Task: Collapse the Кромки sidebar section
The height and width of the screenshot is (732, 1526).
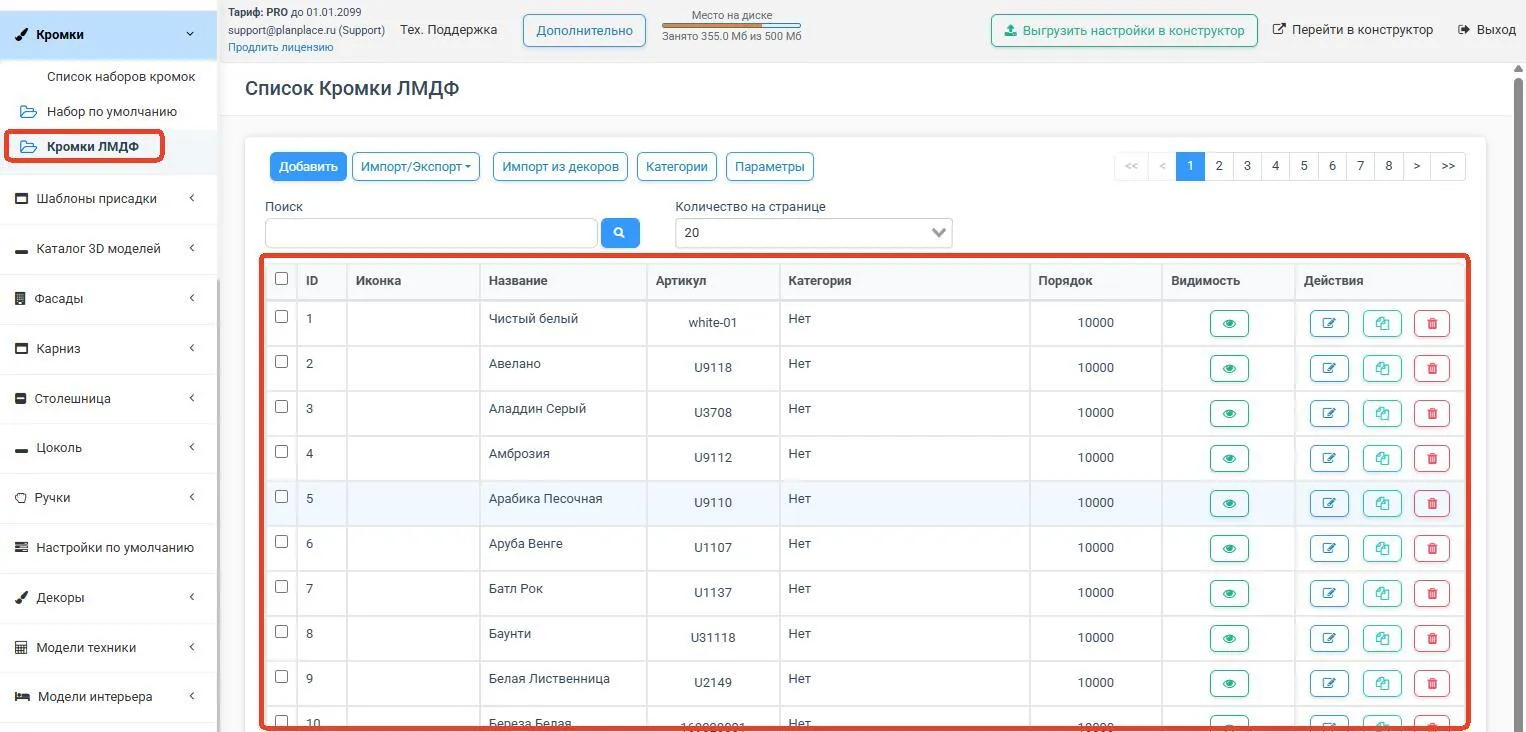Action: pyautogui.click(x=108, y=34)
